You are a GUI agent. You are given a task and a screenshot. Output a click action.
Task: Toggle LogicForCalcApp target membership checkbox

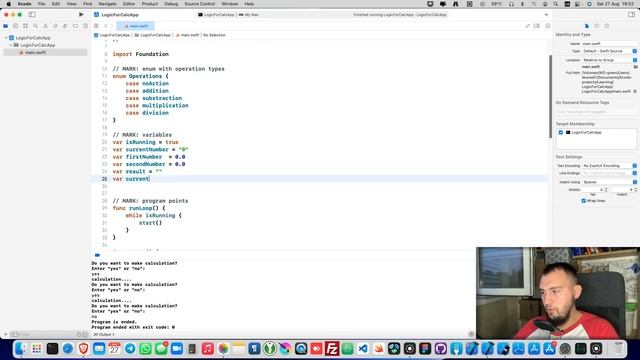click(x=560, y=133)
